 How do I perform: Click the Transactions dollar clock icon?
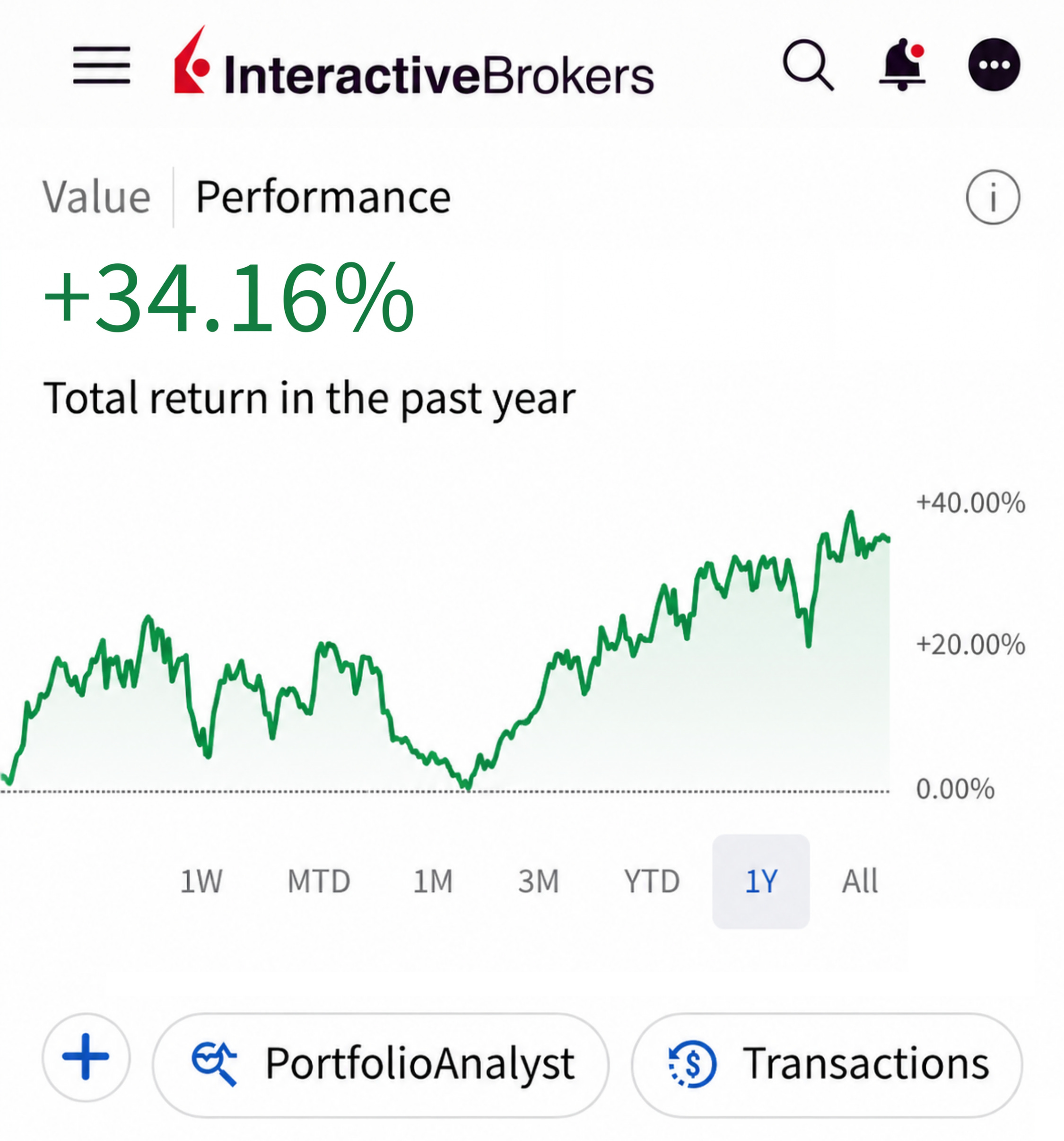[693, 1063]
